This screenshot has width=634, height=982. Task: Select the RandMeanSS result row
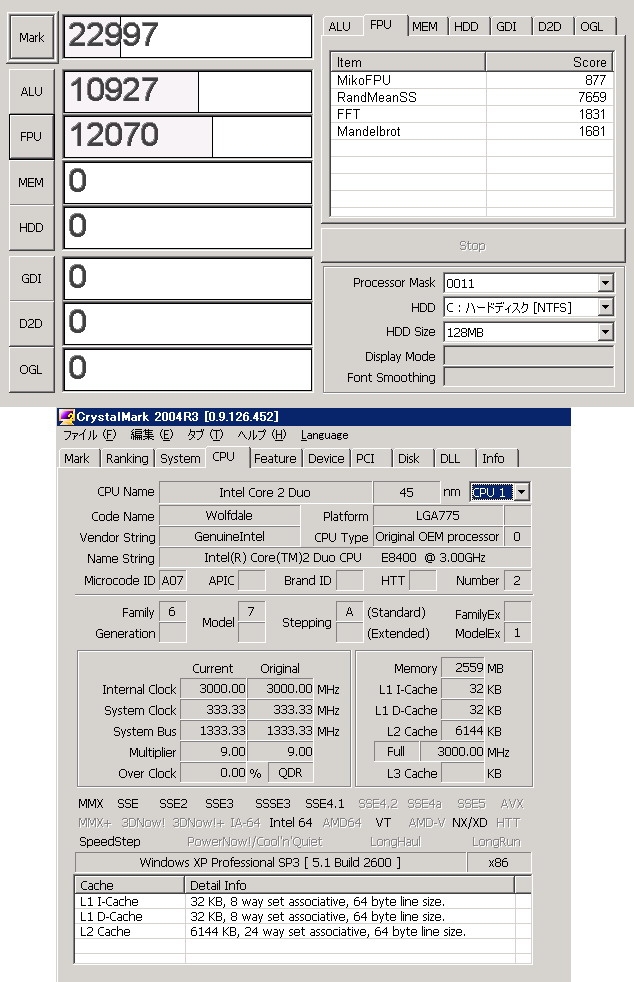click(472, 97)
